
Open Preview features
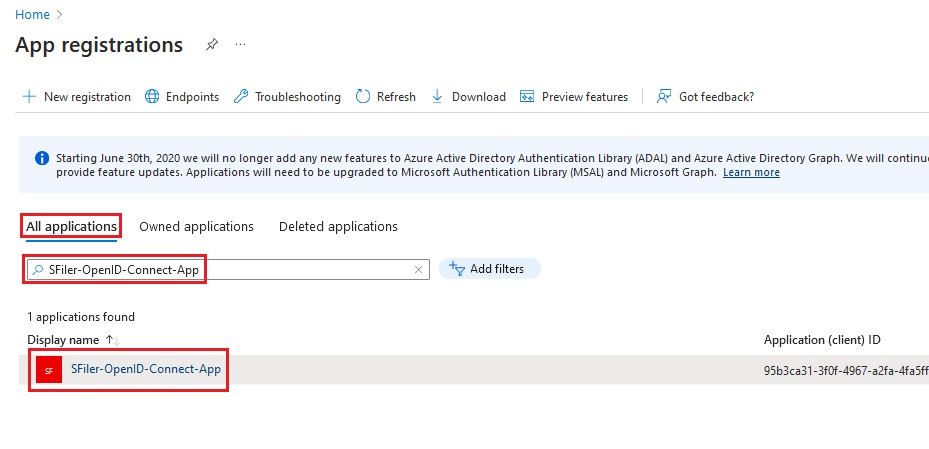click(574, 97)
